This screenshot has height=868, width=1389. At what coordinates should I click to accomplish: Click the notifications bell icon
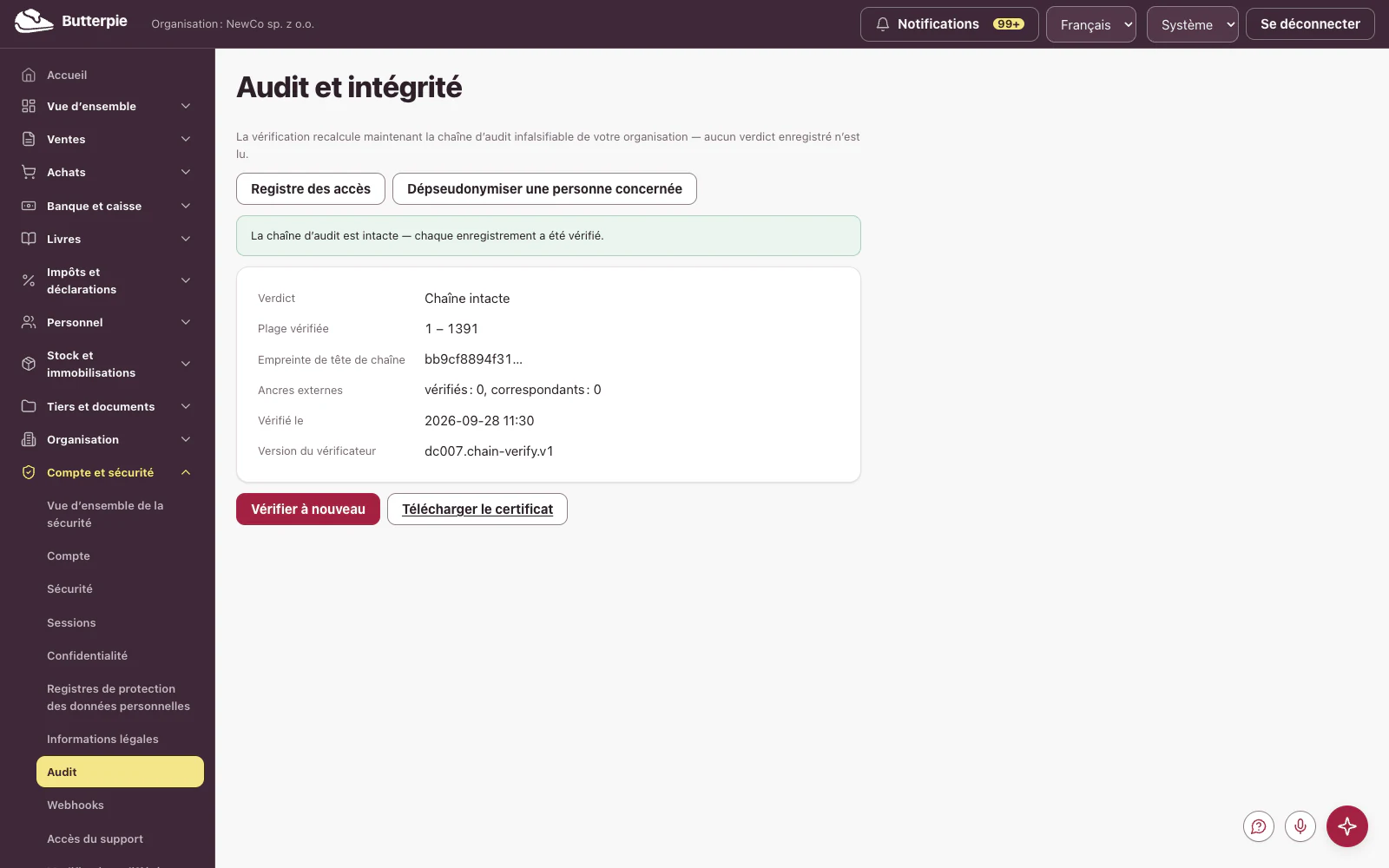[883, 24]
